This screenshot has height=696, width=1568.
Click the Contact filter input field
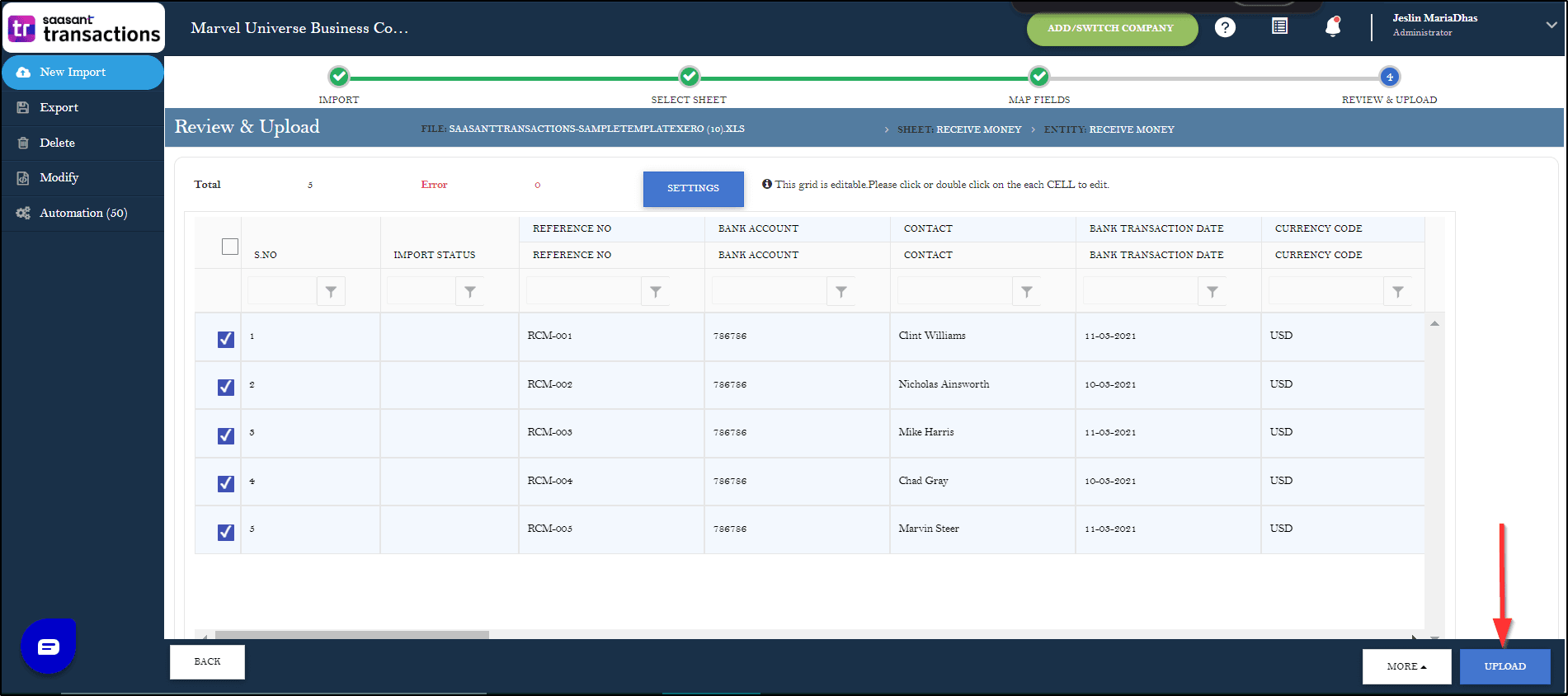955,291
